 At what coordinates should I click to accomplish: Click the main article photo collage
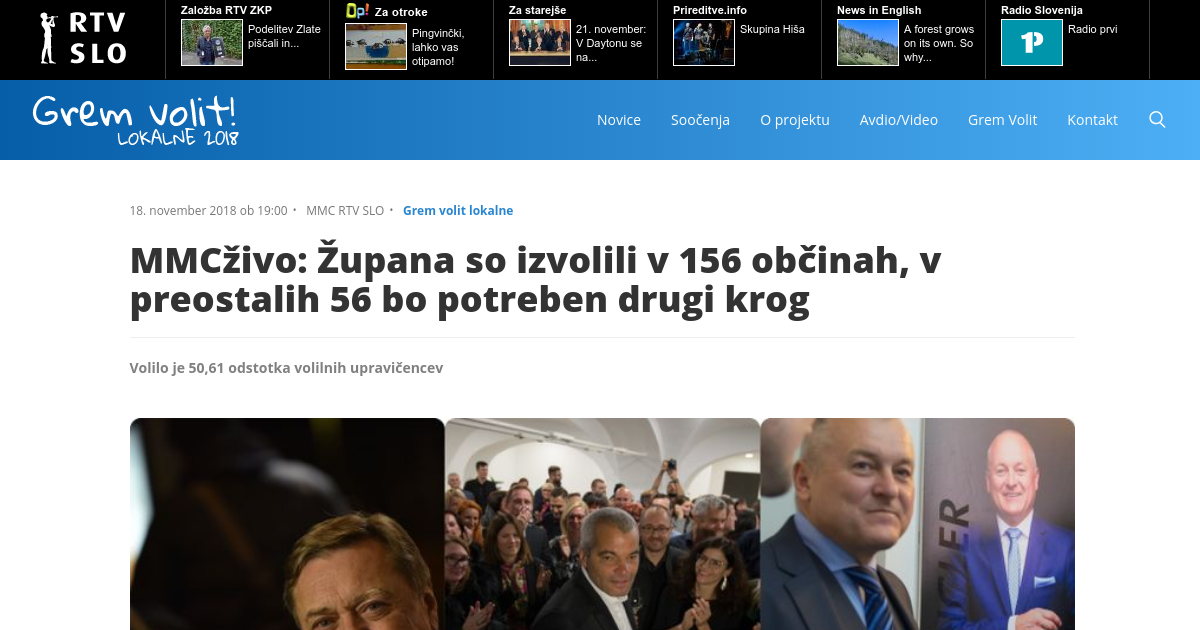coord(602,524)
